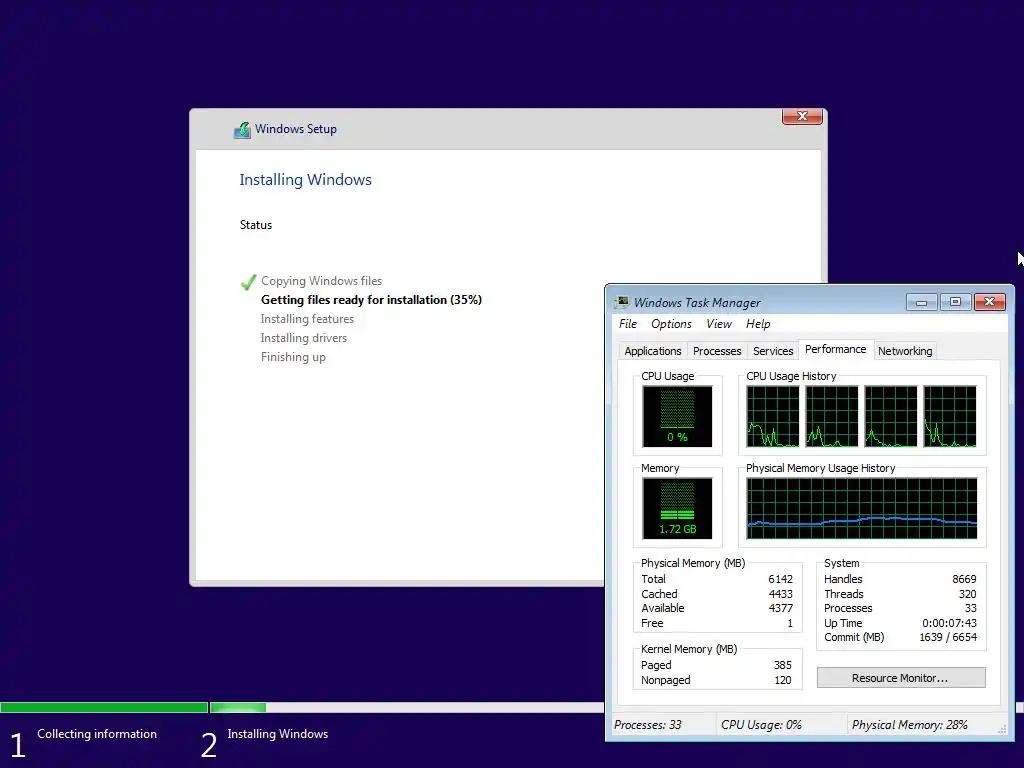Click the Memory gauge showing 1.72 GB
The height and width of the screenshot is (768, 1024).
coord(677,508)
